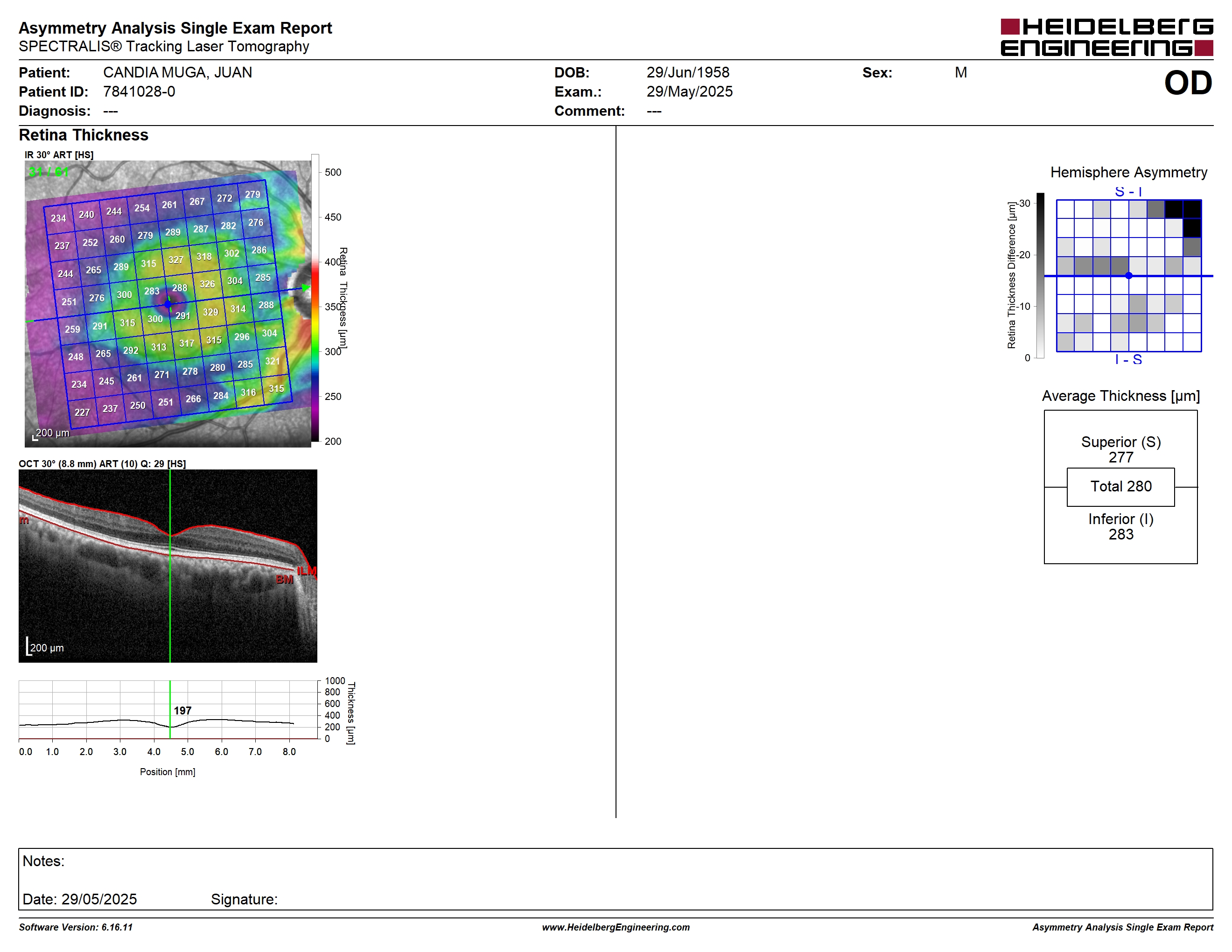The height and width of the screenshot is (952, 1232).
Task: Click thickness grid cell 240
Action: click(86, 214)
